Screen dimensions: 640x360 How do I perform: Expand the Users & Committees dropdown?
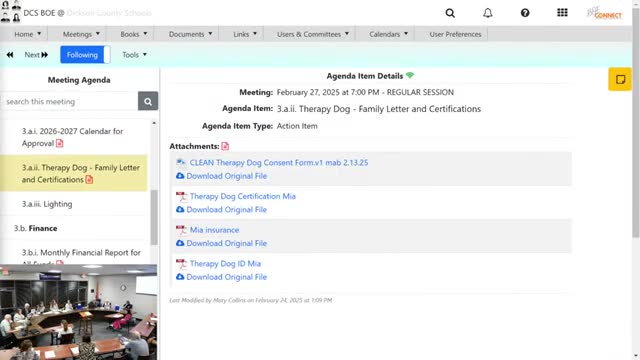click(x=313, y=34)
